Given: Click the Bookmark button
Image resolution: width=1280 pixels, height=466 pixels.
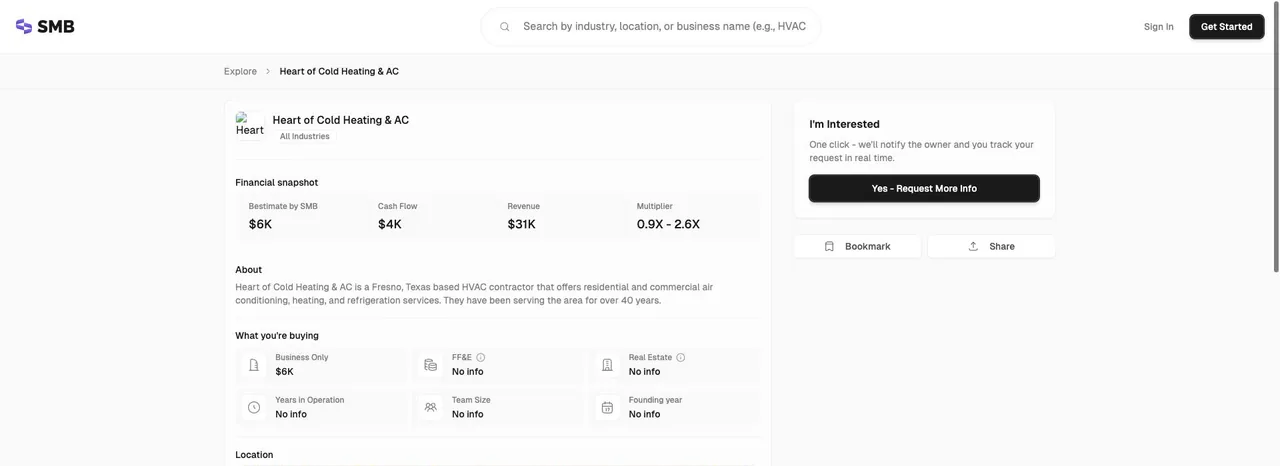Looking at the screenshot, I should coord(857,246).
